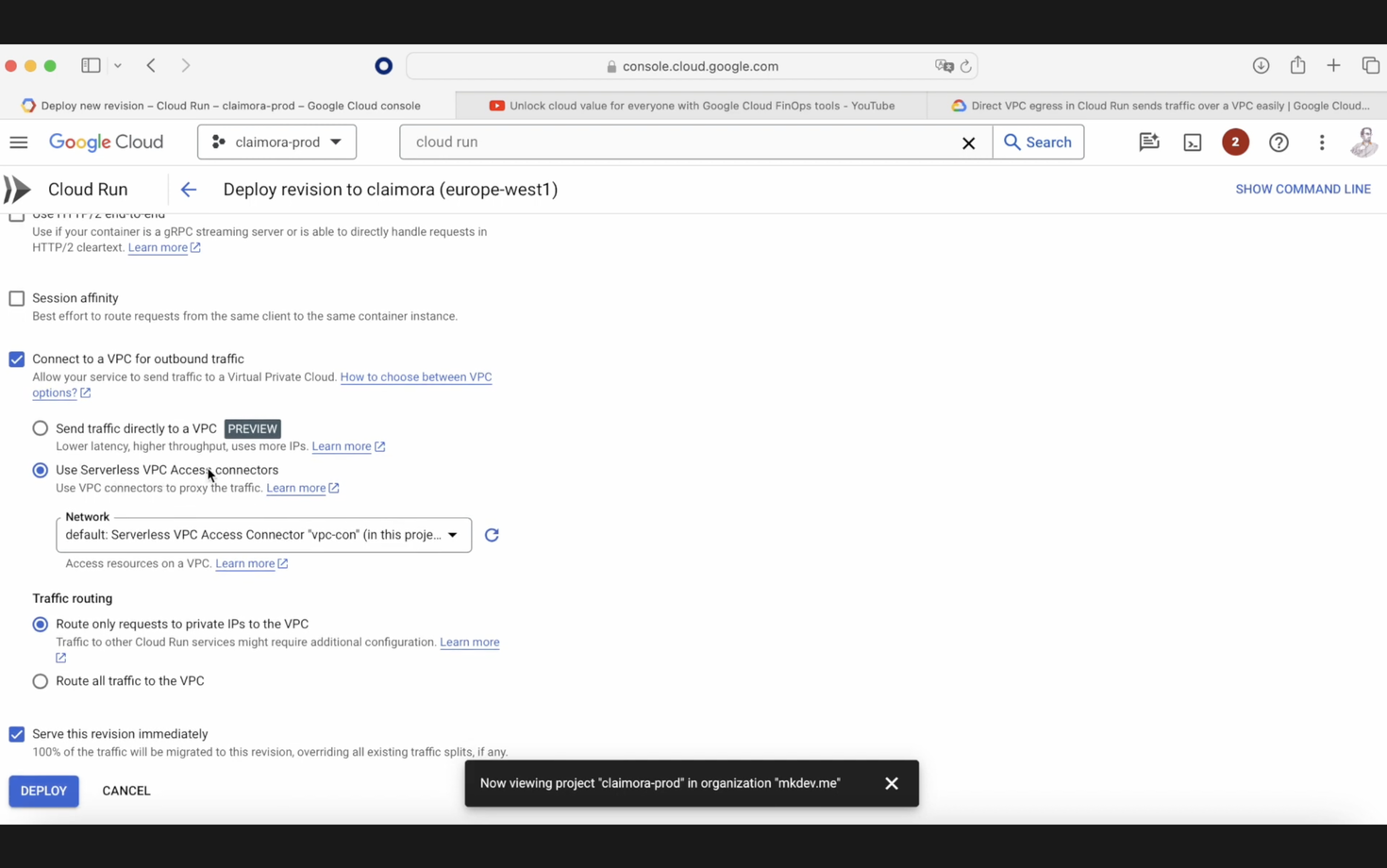Click the cloud run search input field

pos(679,142)
